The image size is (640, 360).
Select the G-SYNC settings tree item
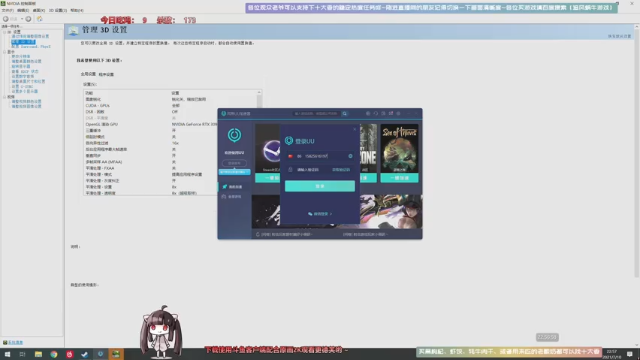point(22,87)
